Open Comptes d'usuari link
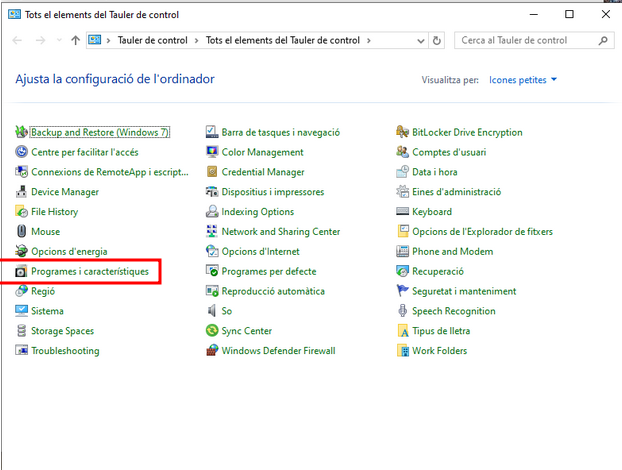This screenshot has height=470, width=622. click(x=449, y=152)
